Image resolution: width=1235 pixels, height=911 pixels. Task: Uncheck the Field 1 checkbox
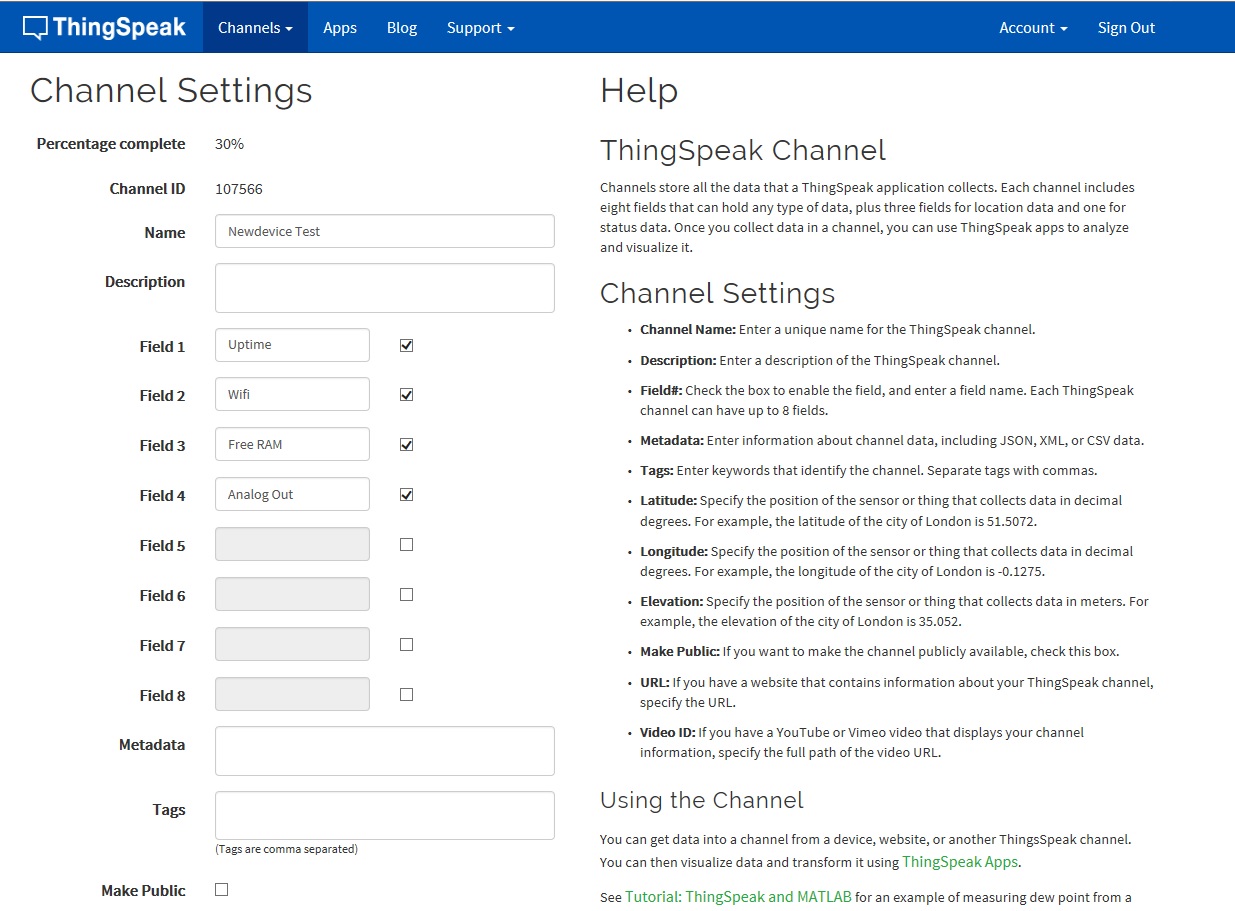[x=406, y=345]
